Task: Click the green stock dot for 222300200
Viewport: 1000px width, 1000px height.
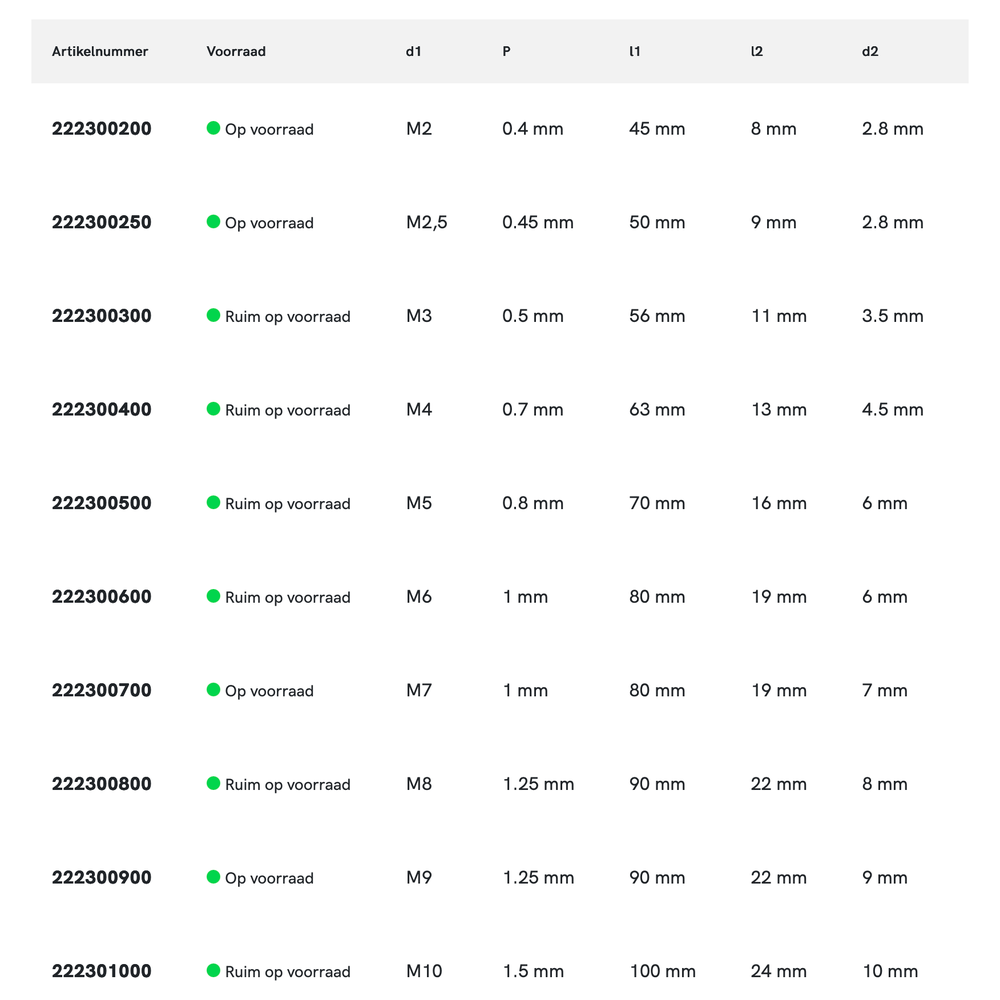Action: [x=213, y=128]
